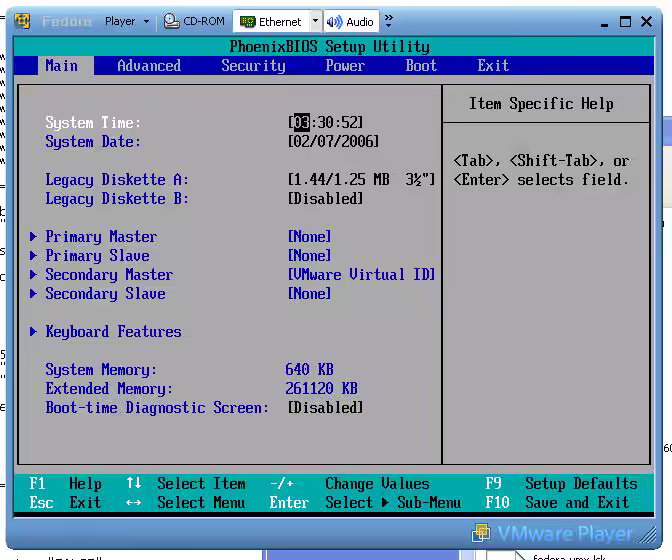Click the Esc Exit hint
This screenshot has width=672, height=560.
pyautogui.click(x=65, y=503)
